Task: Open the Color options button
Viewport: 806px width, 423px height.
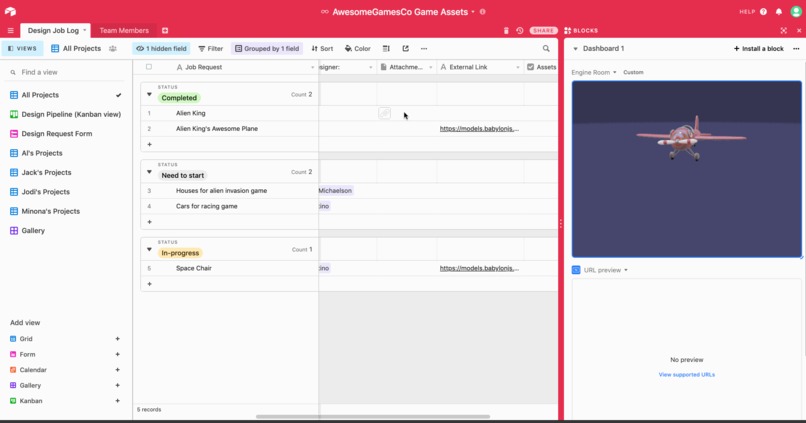Action: pyautogui.click(x=357, y=48)
